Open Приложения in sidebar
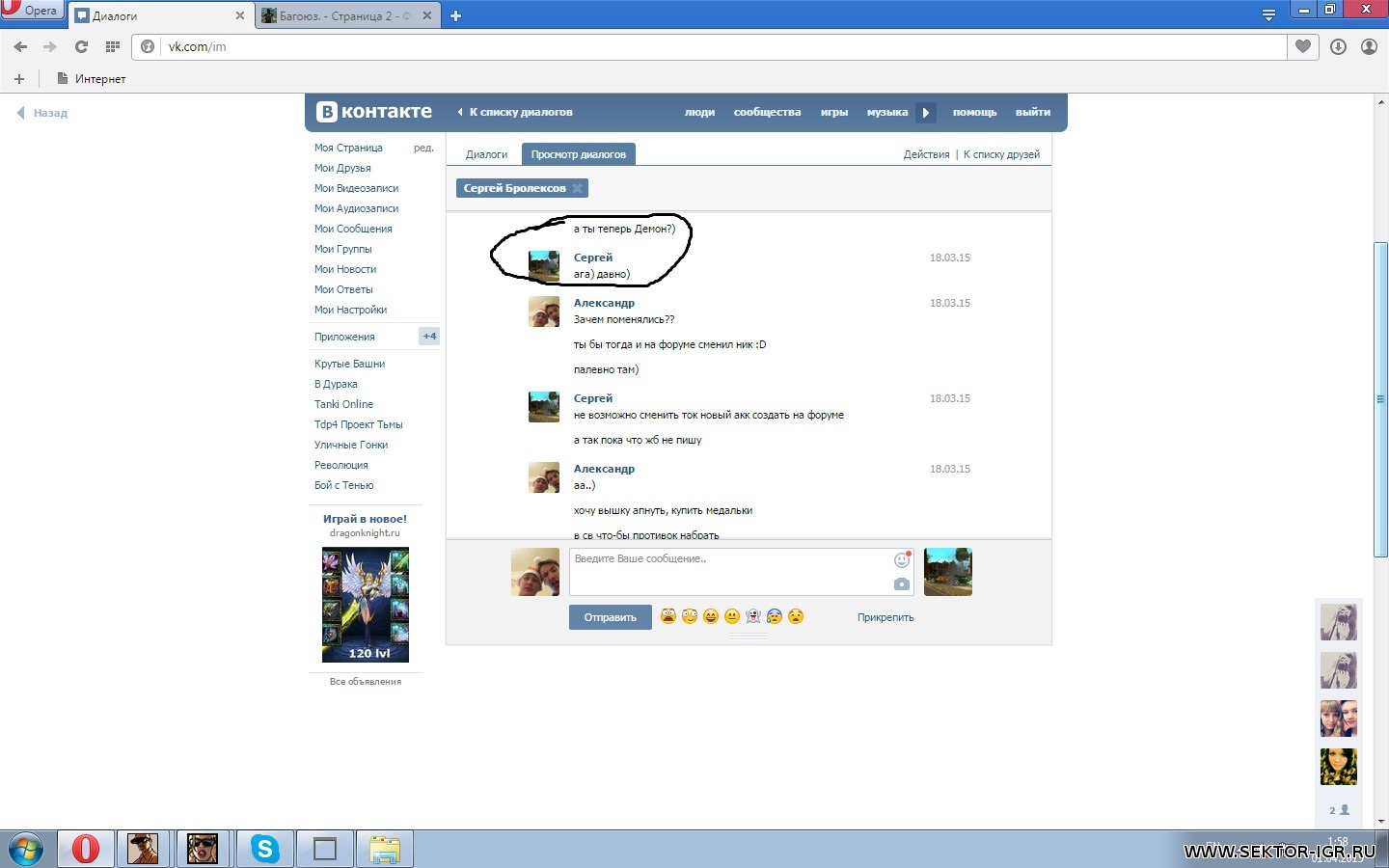 344,337
